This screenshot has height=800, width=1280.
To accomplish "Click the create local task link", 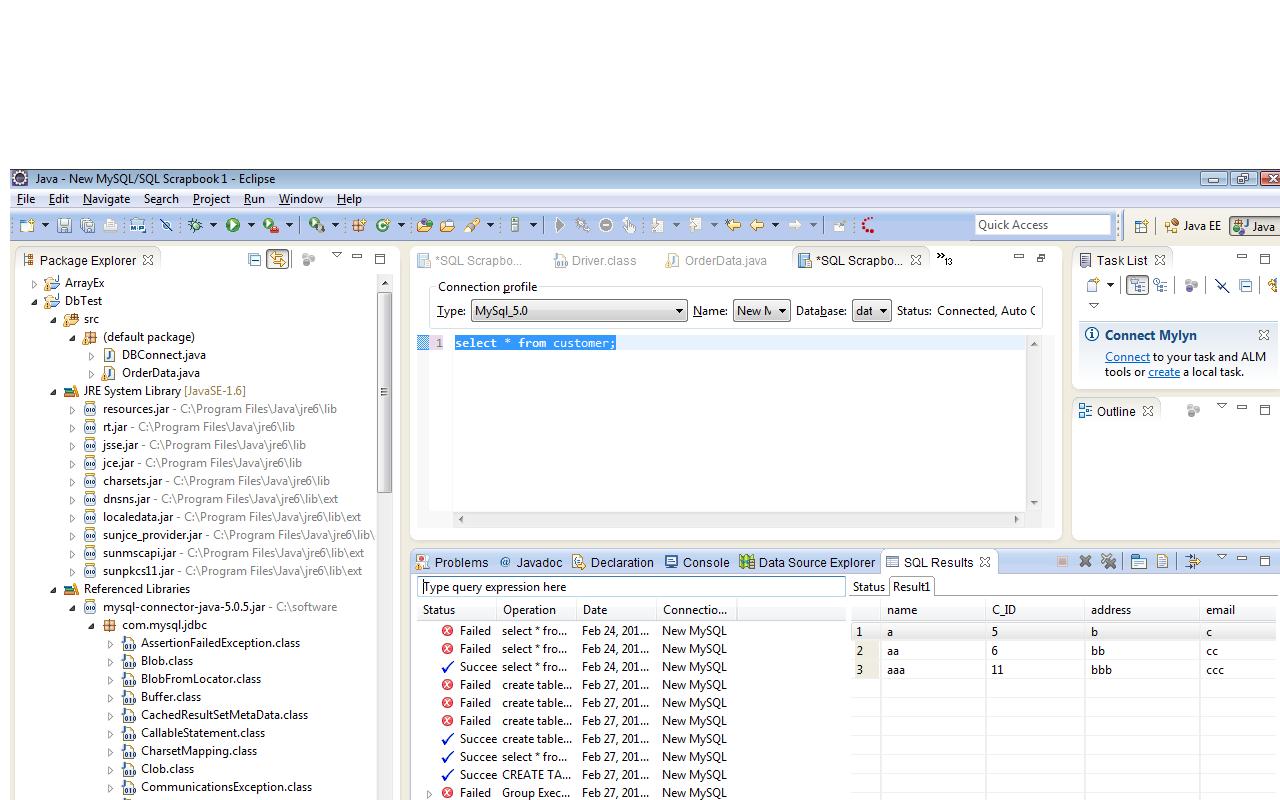I will [1163, 372].
